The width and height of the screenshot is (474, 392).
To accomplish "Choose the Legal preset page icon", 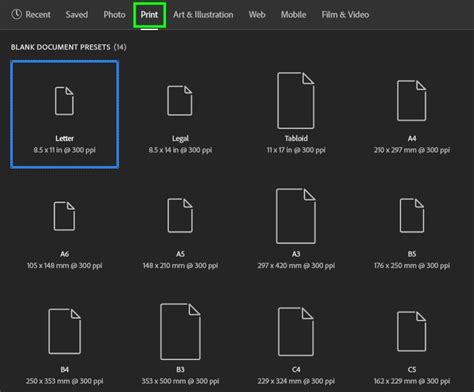I will coord(180,101).
